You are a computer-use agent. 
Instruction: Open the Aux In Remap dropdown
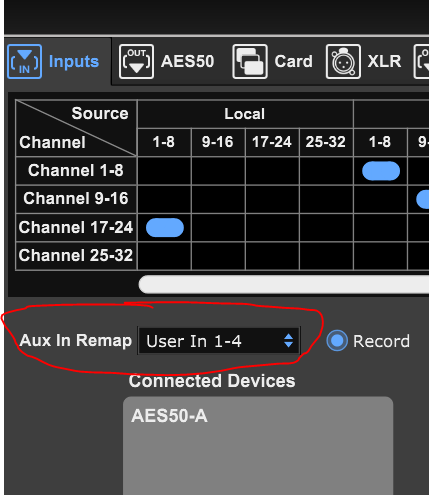[219, 341]
